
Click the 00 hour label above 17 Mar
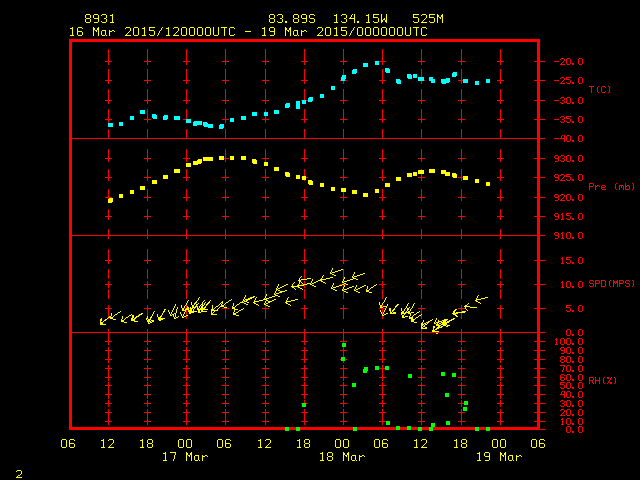(185, 444)
